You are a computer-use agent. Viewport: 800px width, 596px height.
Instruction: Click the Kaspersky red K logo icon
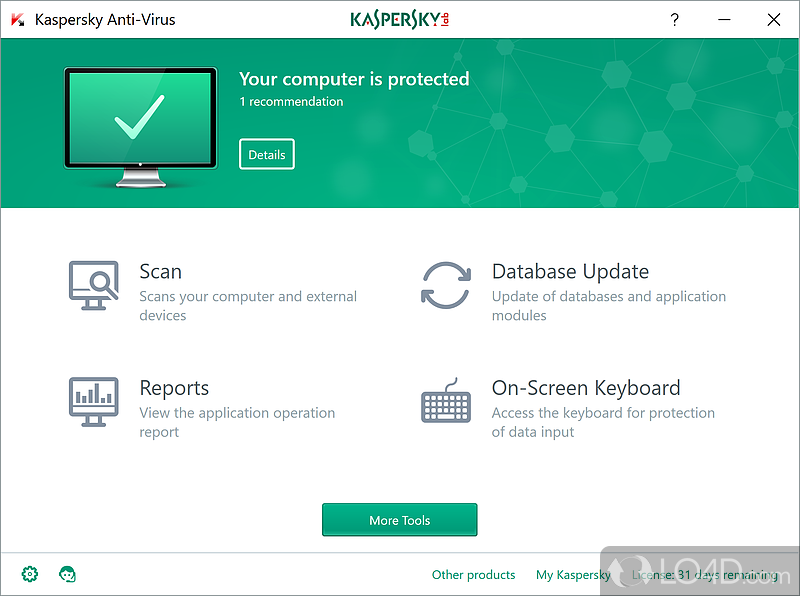pos(18,20)
